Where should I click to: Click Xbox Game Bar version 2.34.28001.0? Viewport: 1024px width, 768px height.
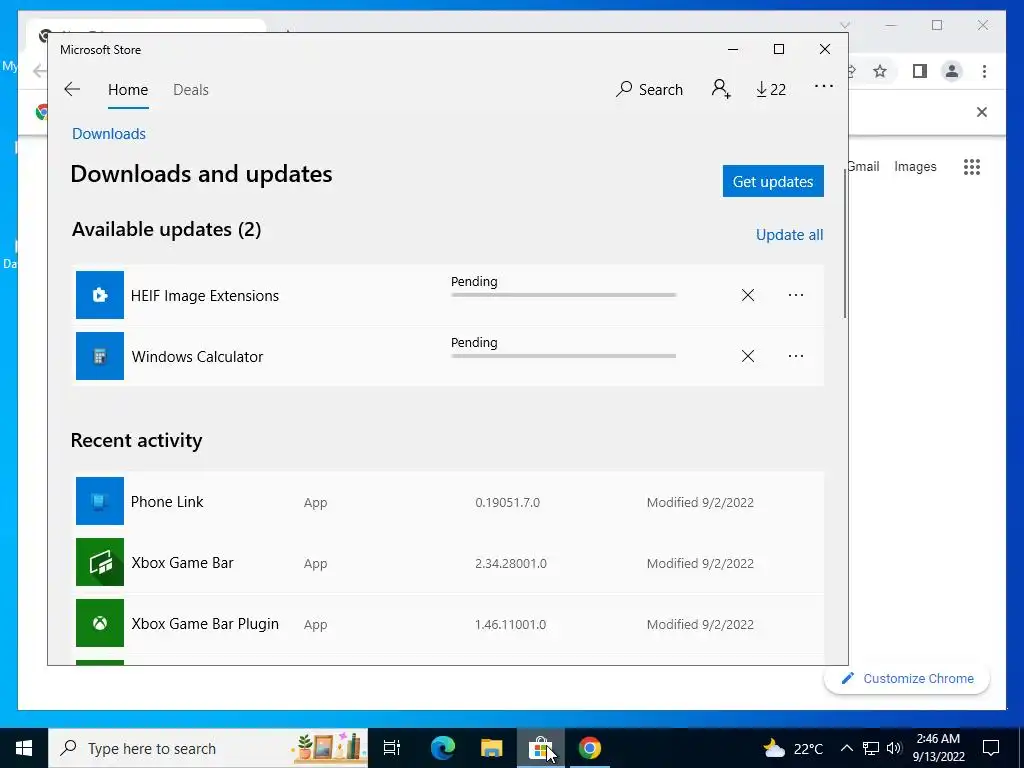point(511,563)
